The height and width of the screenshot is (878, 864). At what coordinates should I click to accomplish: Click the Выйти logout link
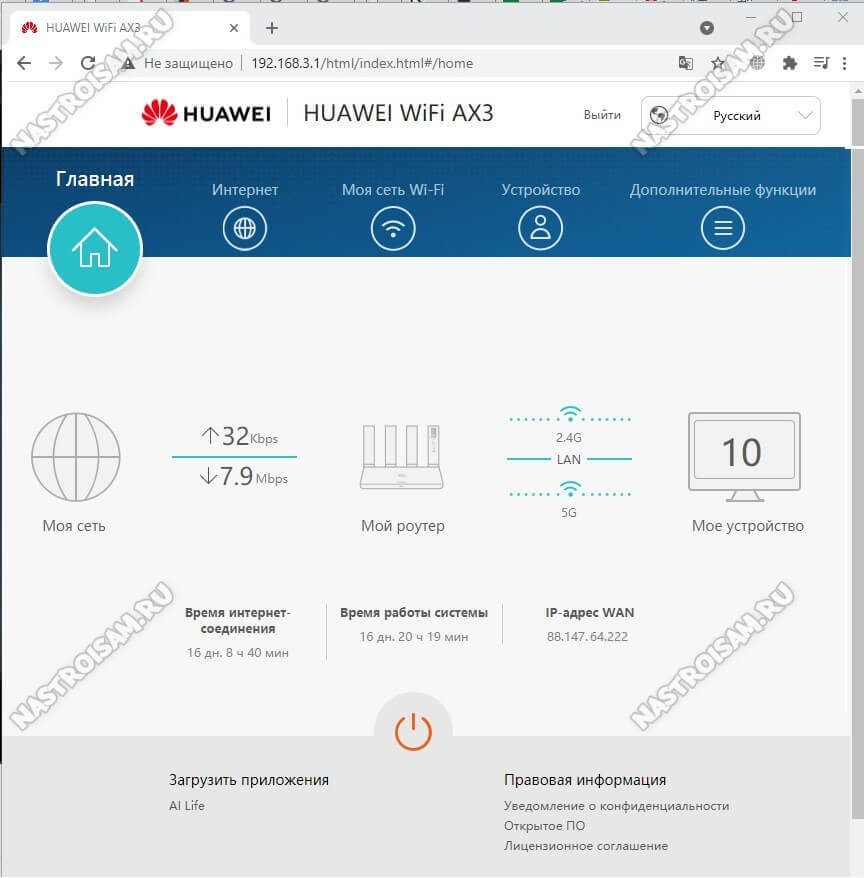tap(602, 116)
